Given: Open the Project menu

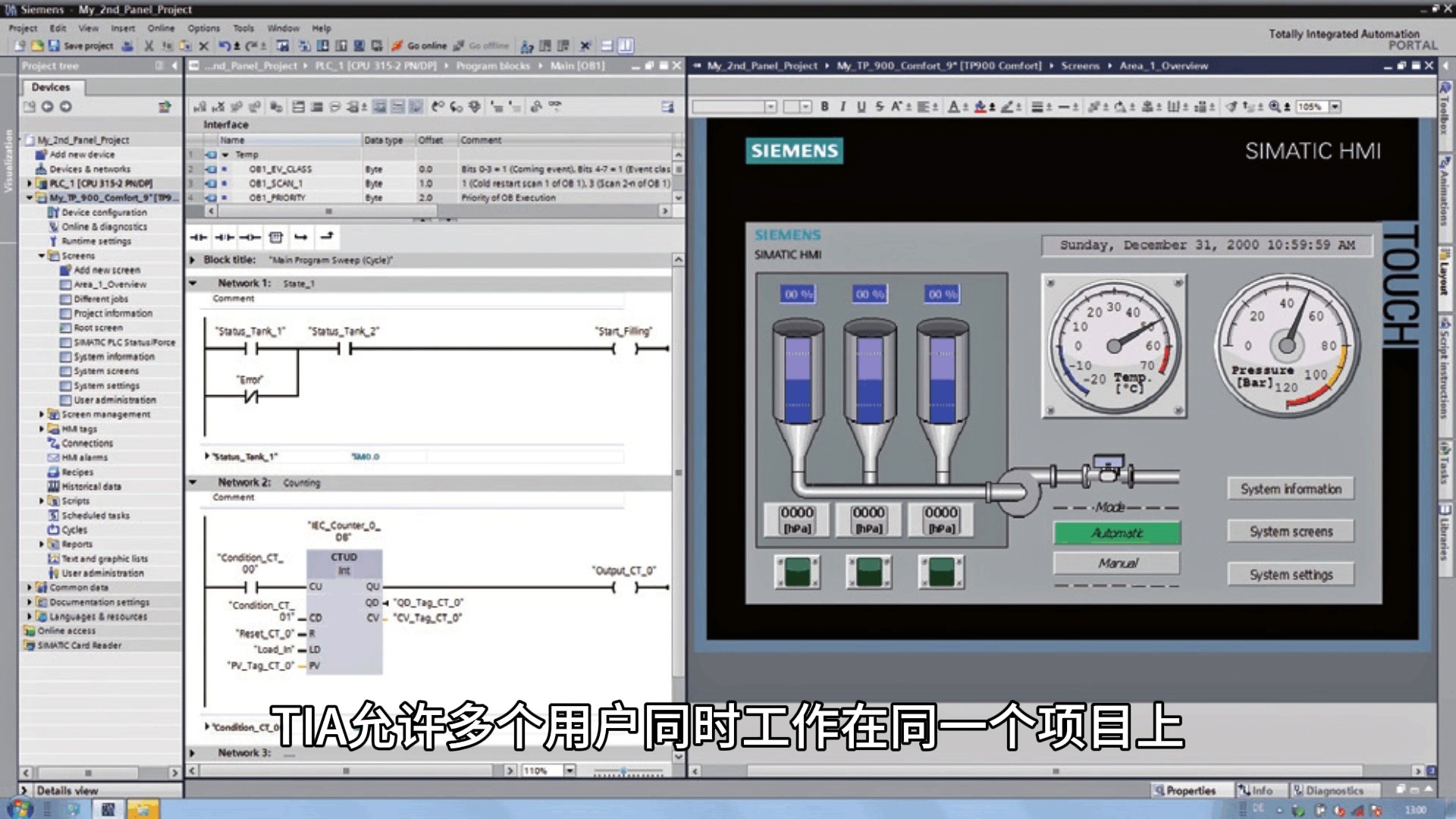Looking at the screenshot, I should 23,28.
